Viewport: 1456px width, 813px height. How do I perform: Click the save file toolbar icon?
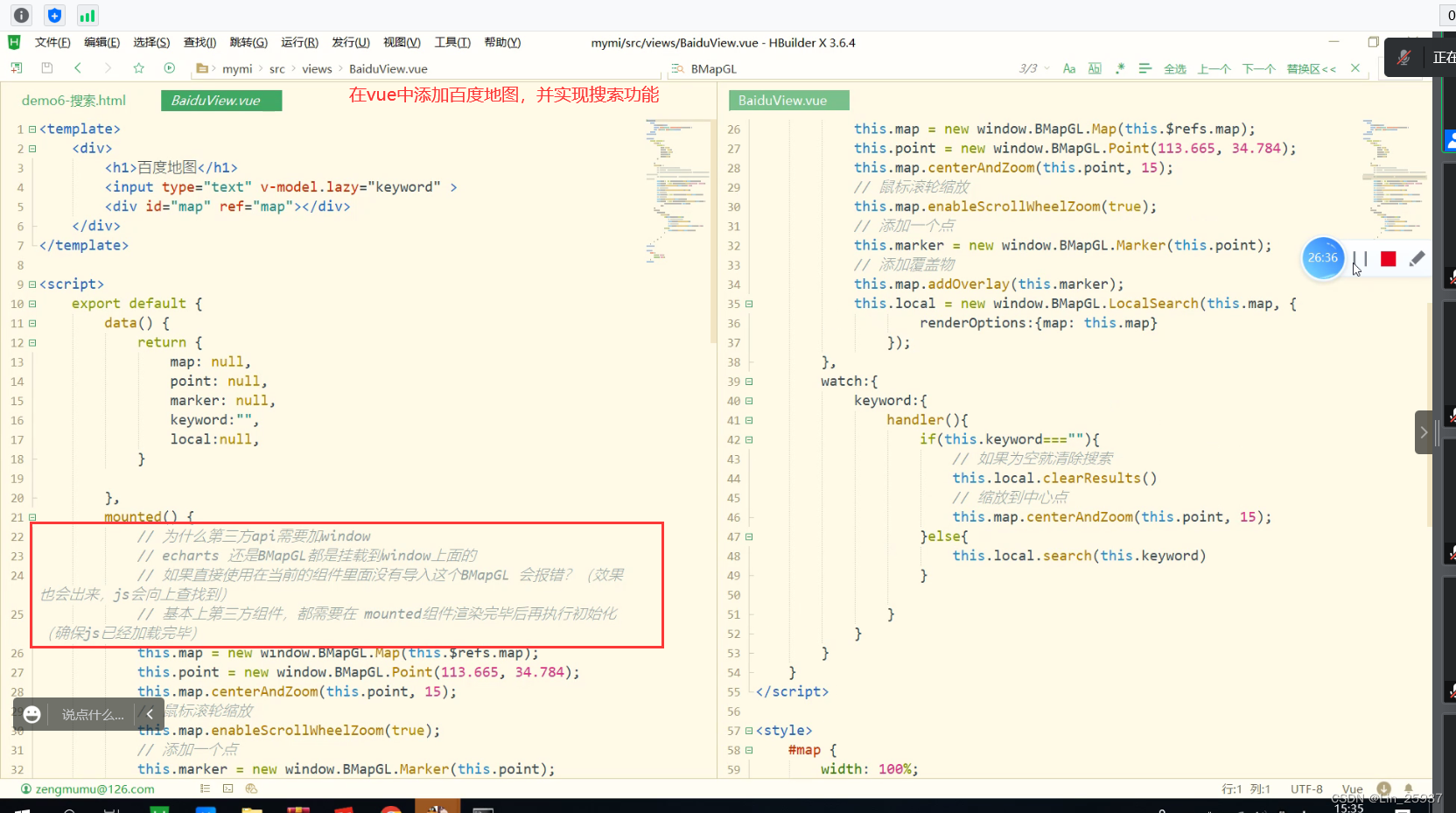47,68
